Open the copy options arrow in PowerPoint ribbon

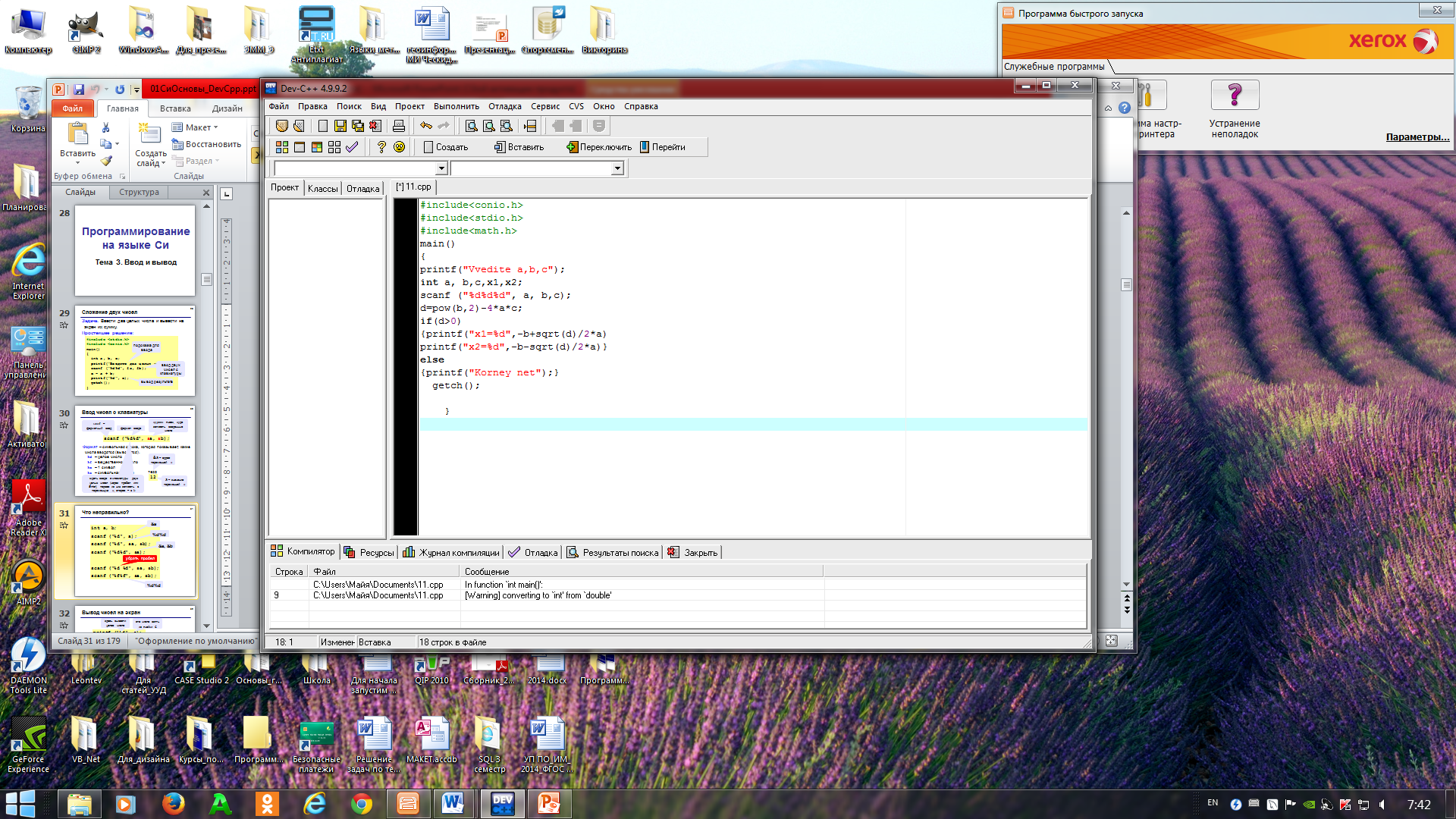(118, 144)
